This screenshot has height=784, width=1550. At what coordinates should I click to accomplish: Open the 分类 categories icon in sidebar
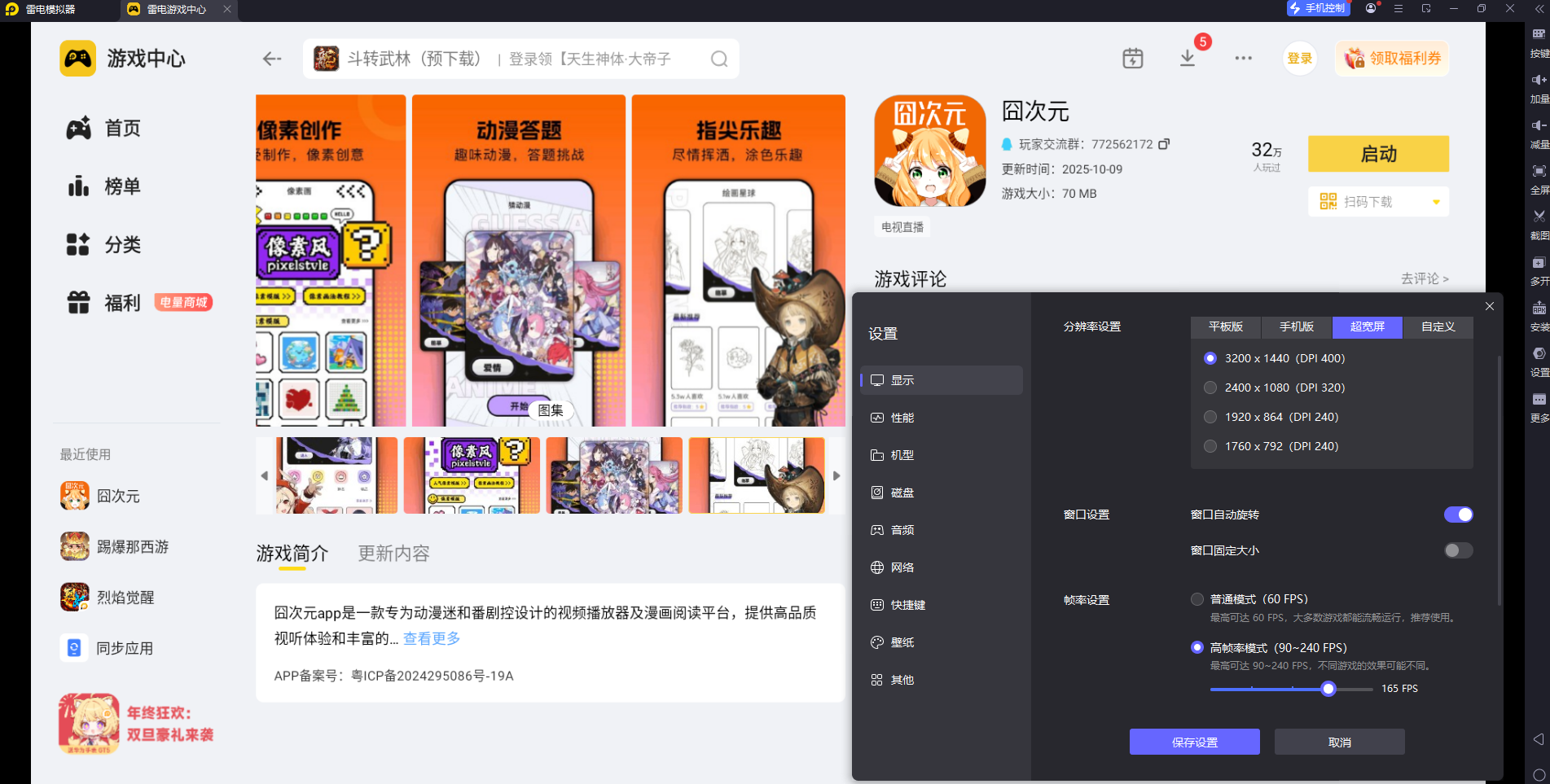point(78,244)
